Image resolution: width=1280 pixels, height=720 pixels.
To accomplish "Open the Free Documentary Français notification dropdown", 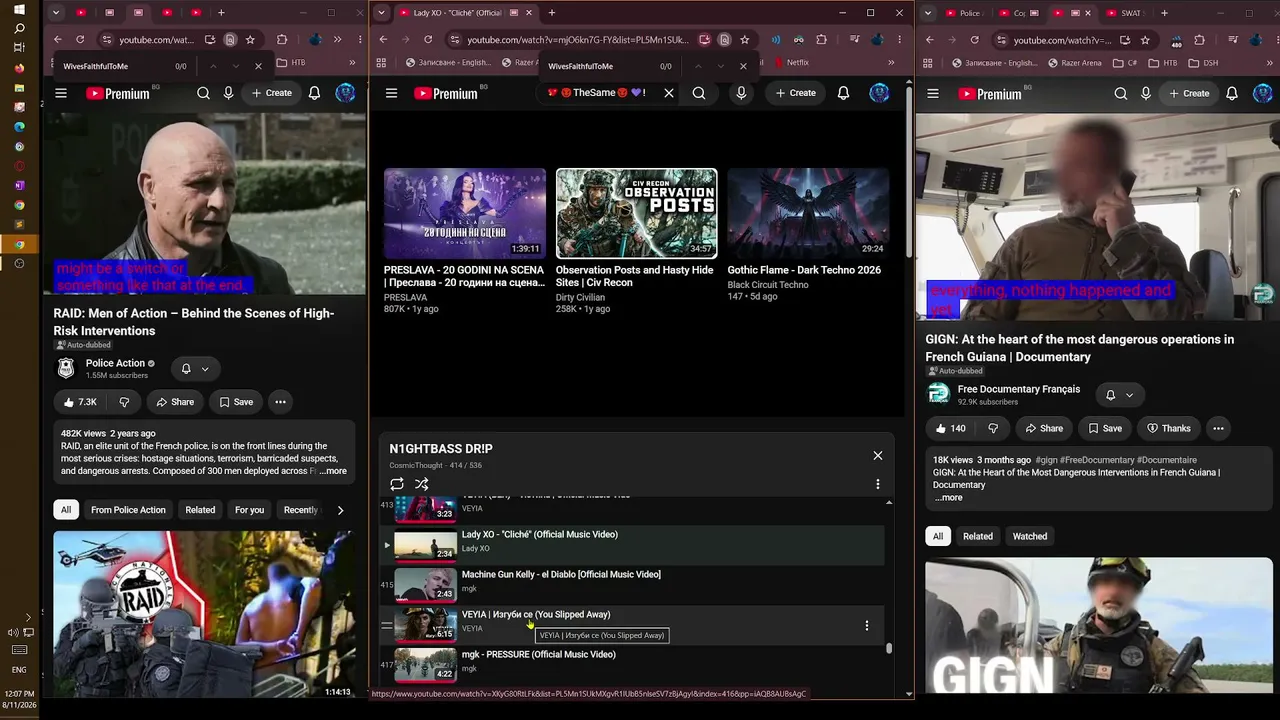I will pyautogui.click(x=1119, y=395).
